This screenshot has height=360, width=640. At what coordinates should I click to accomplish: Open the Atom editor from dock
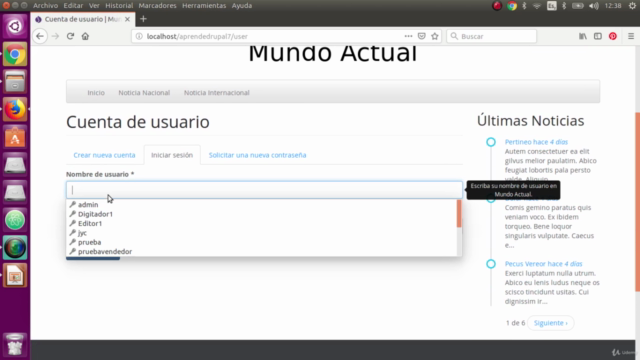(x=15, y=220)
